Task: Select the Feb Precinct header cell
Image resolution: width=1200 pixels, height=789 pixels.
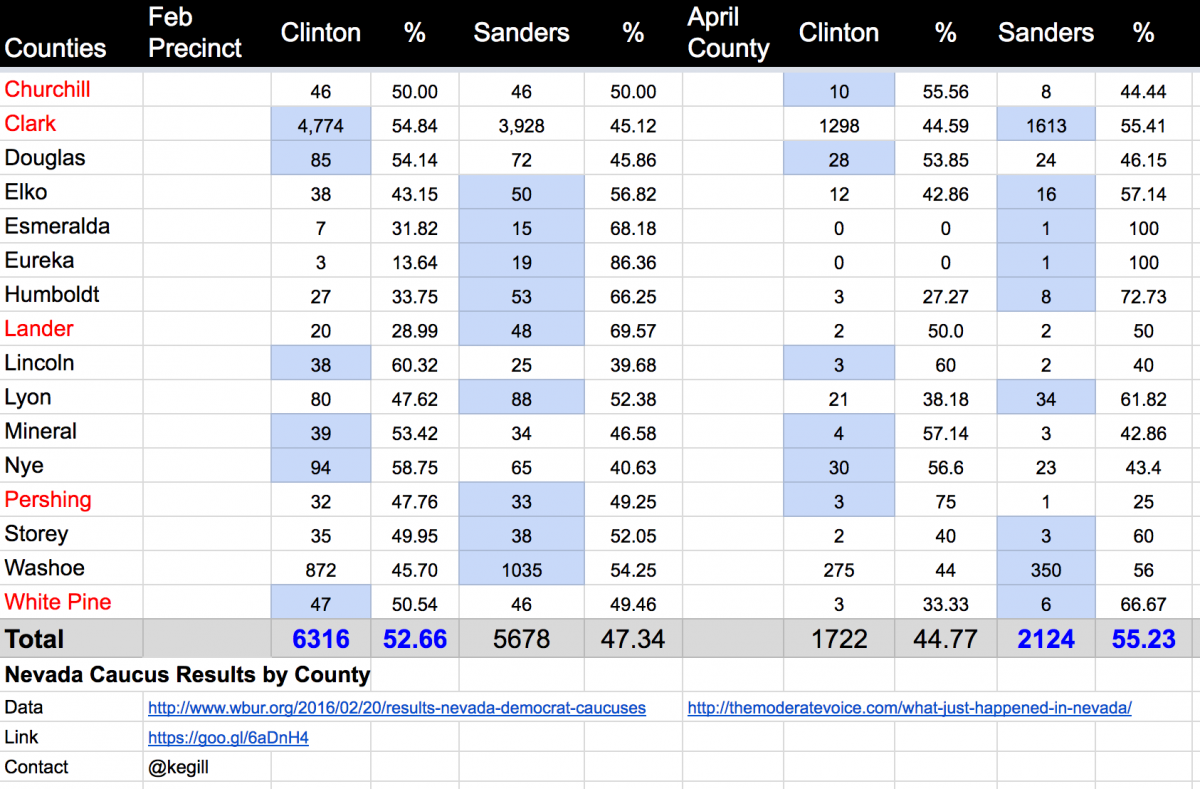Action: coord(195,34)
